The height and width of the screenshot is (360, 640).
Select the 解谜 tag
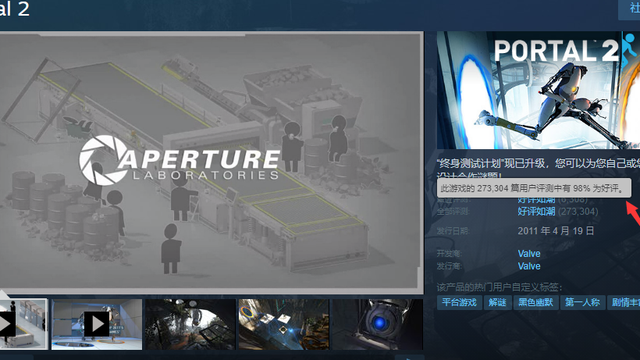(498, 302)
